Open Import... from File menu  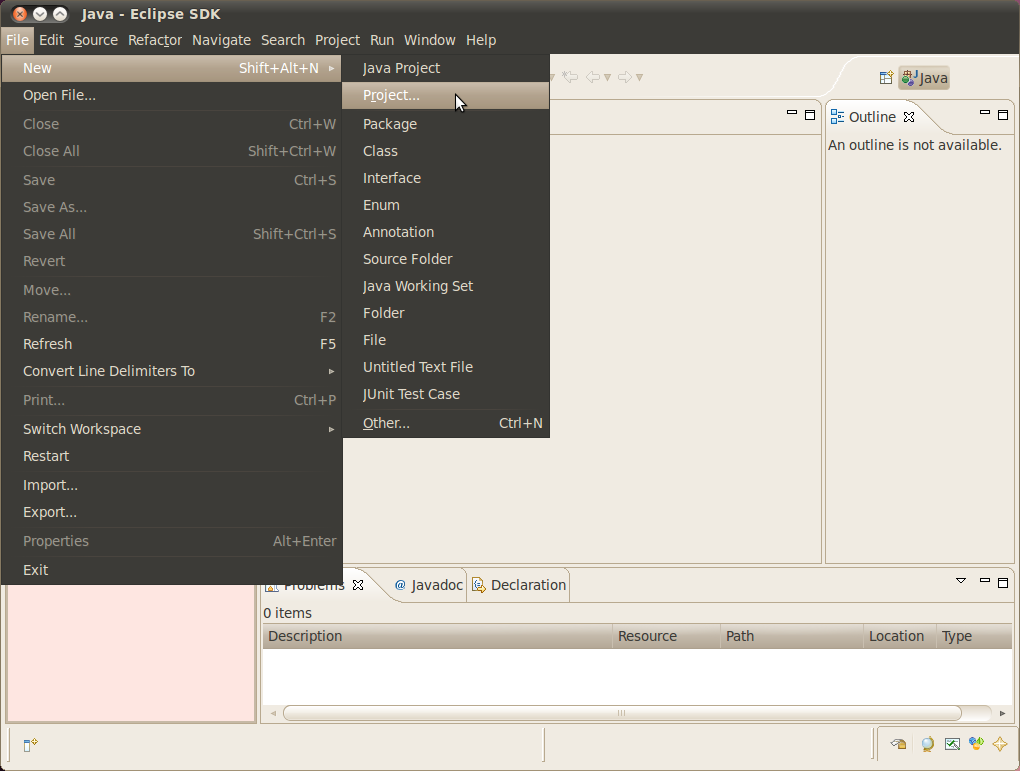(x=172, y=485)
